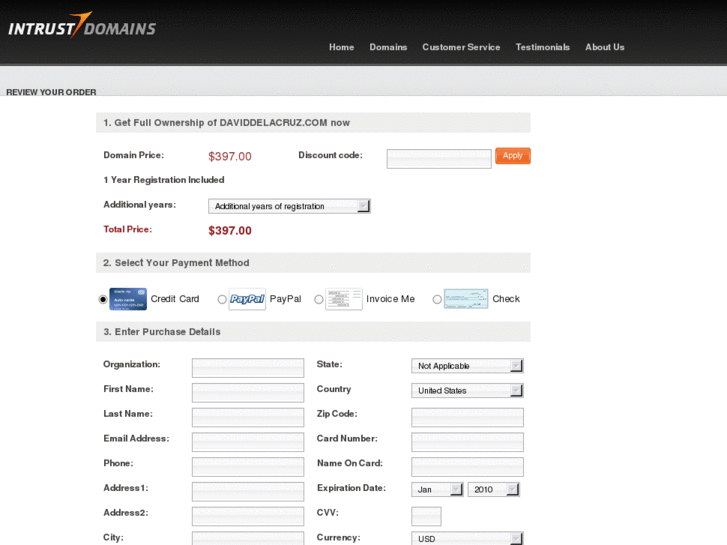Screen dimensions: 727x545
Task: Click the Intrust Domains logo
Action: click(82, 26)
